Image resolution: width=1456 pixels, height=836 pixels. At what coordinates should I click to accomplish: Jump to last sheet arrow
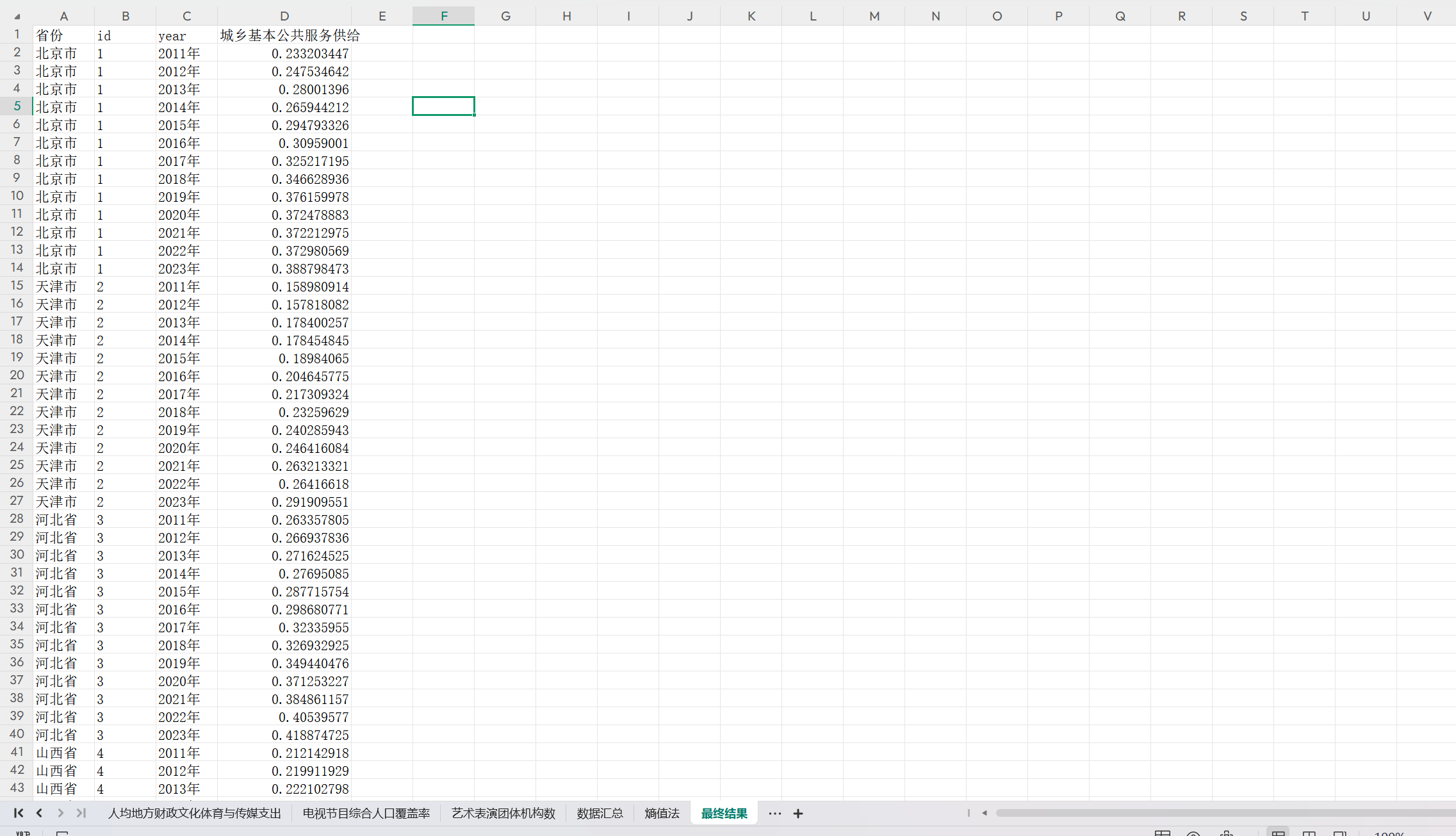81,813
